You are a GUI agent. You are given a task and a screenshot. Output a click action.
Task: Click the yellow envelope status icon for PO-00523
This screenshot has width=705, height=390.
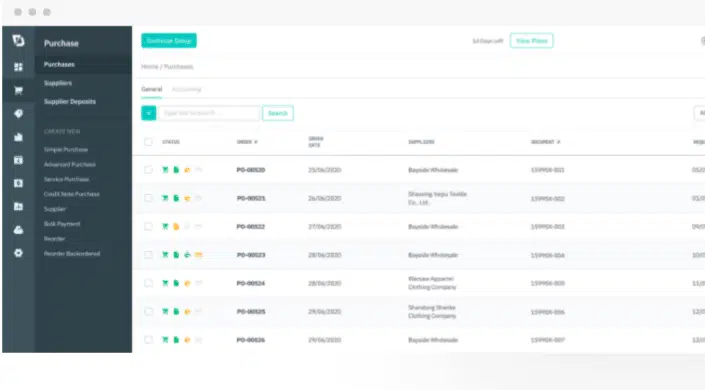(198, 255)
